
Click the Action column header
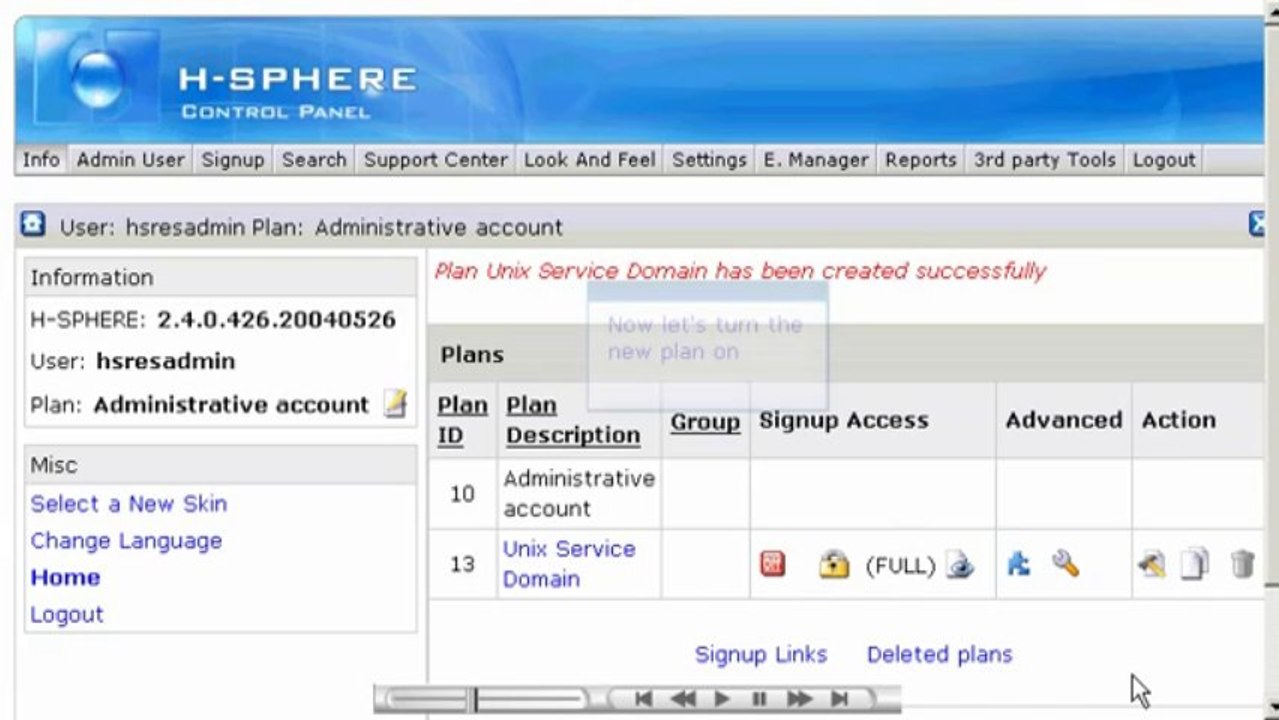coord(1179,420)
